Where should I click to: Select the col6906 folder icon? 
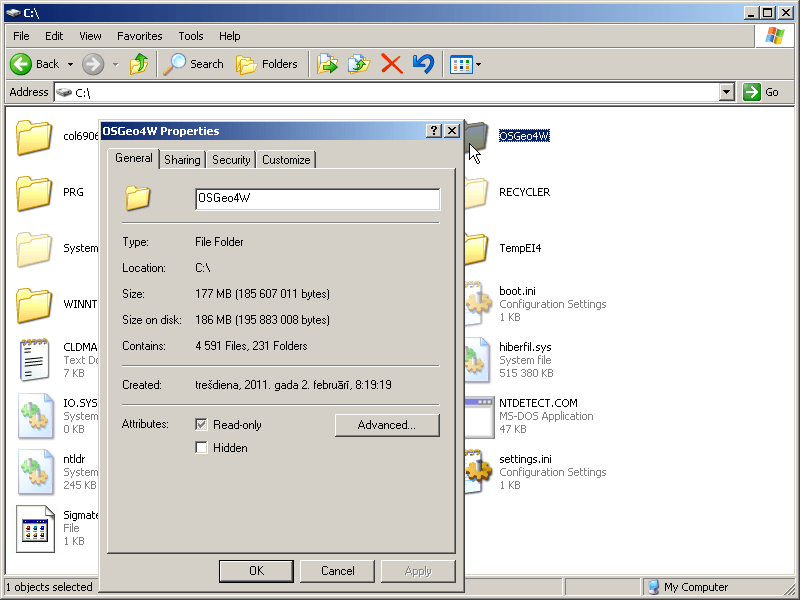pyautogui.click(x=34, y=137)
